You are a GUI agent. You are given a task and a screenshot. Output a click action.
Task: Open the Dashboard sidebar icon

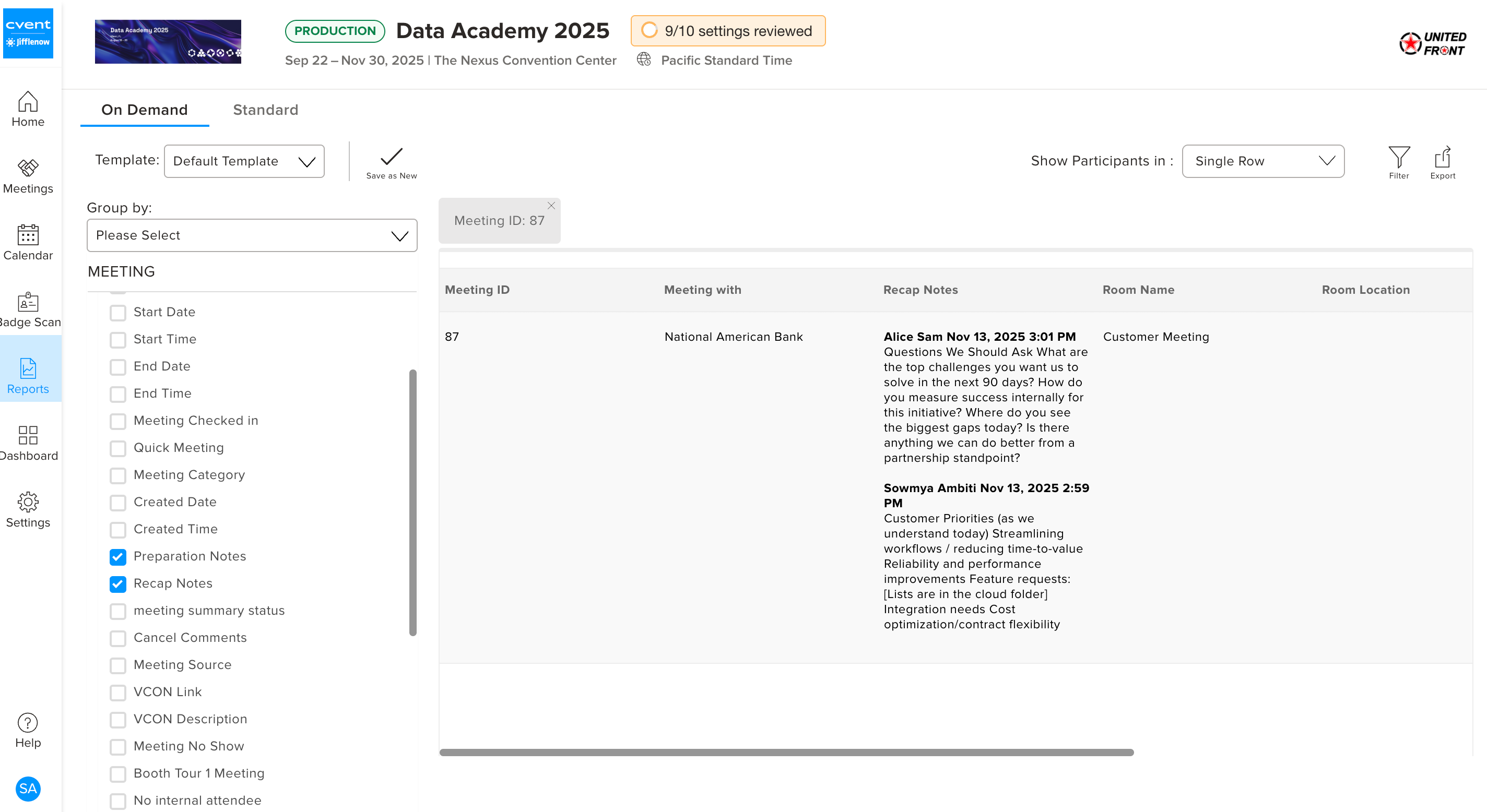28,443
